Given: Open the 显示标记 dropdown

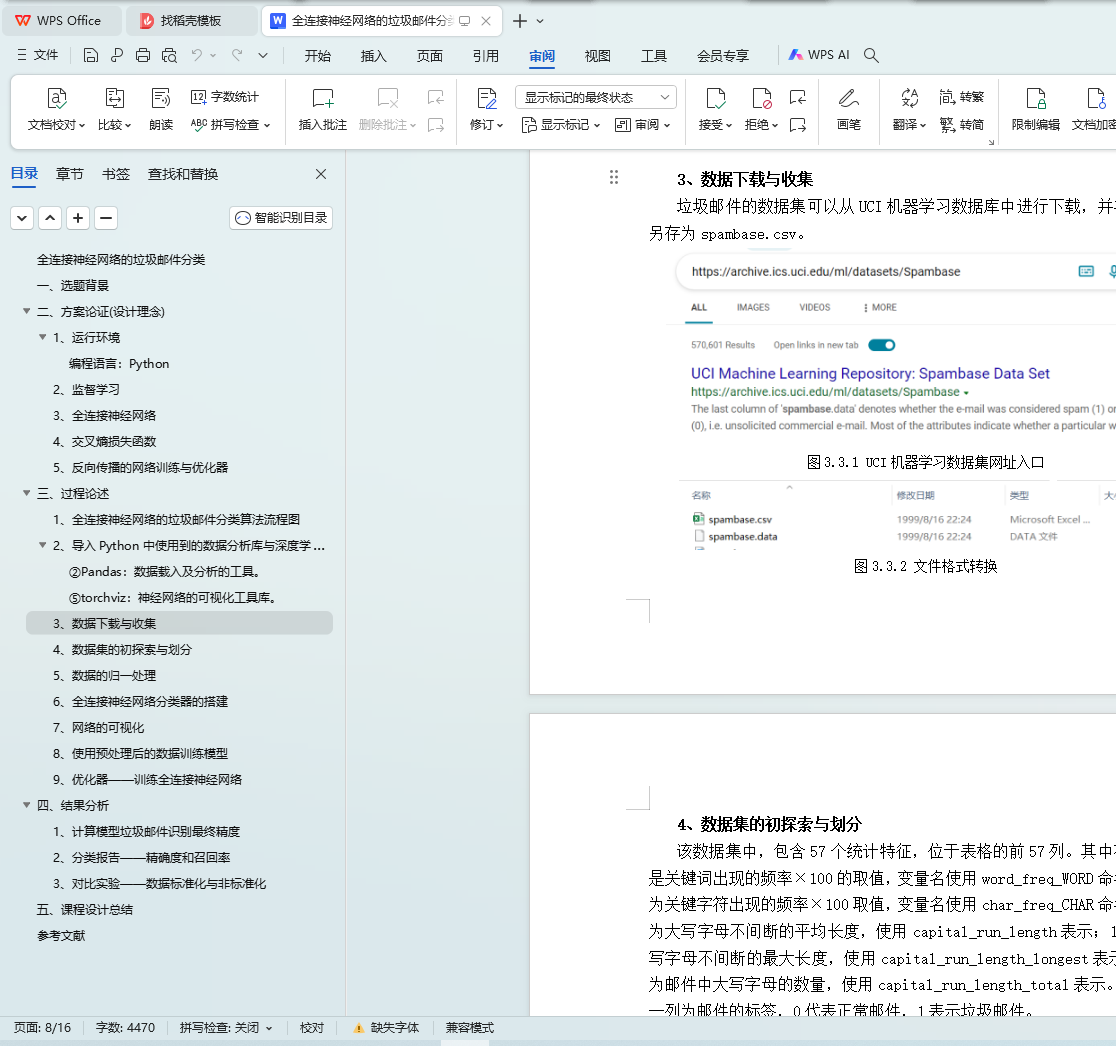Looking at the screenshot, I should pos(561,125).
